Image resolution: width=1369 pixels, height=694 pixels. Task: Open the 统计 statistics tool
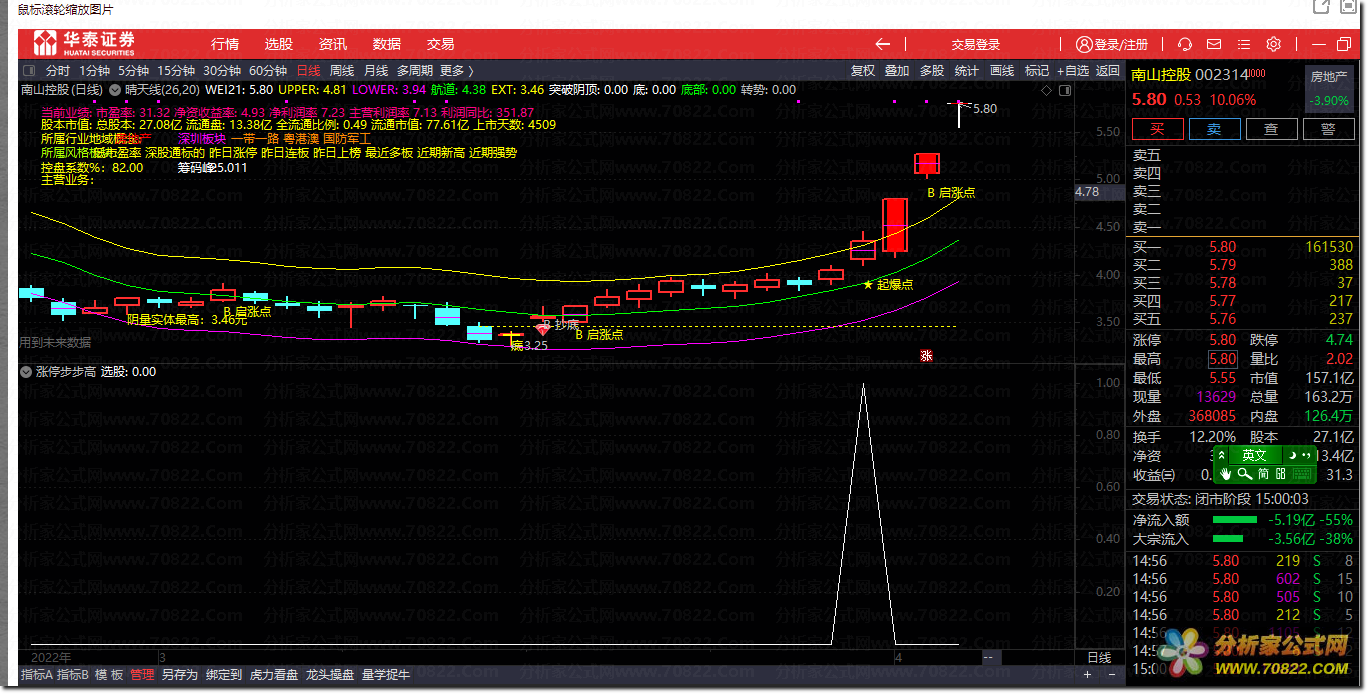tap(967, 71)
